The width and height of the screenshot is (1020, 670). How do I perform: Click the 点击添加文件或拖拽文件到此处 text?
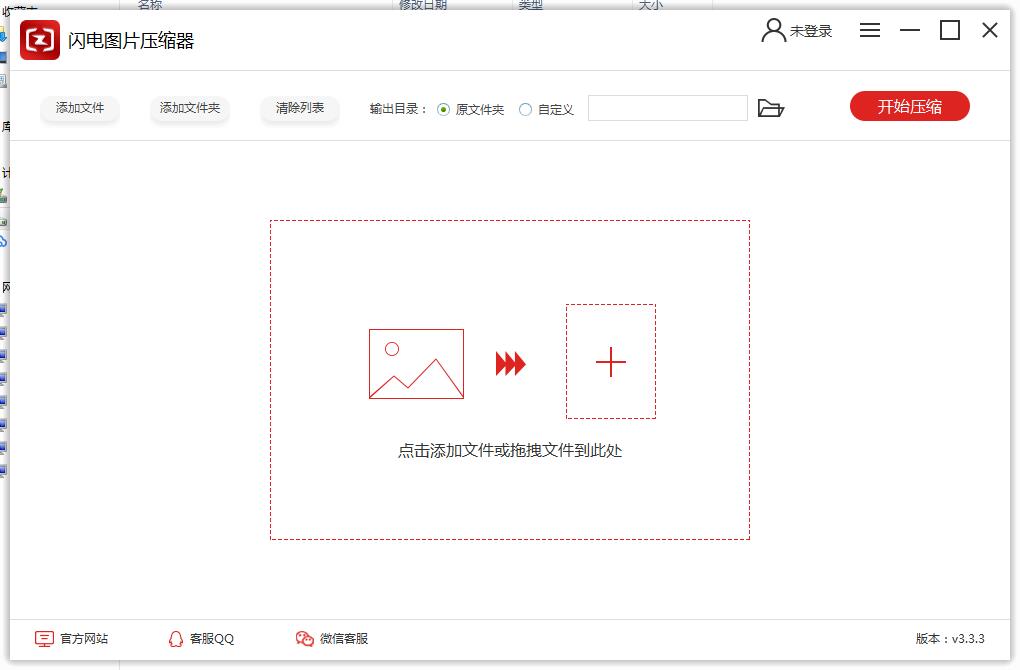coord(510,451)
